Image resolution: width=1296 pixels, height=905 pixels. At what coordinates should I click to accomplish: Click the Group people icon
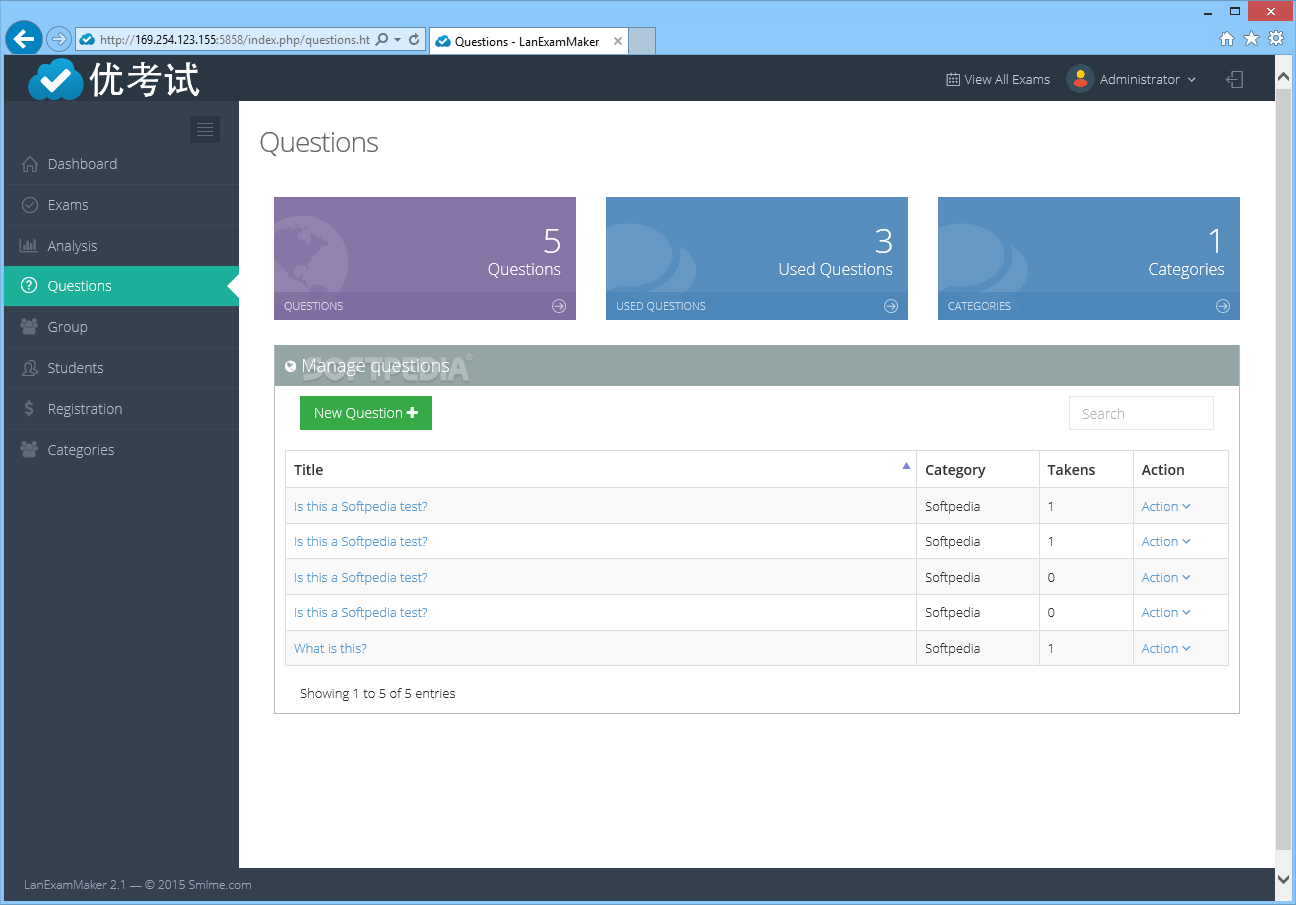click(x=29, y=327)
